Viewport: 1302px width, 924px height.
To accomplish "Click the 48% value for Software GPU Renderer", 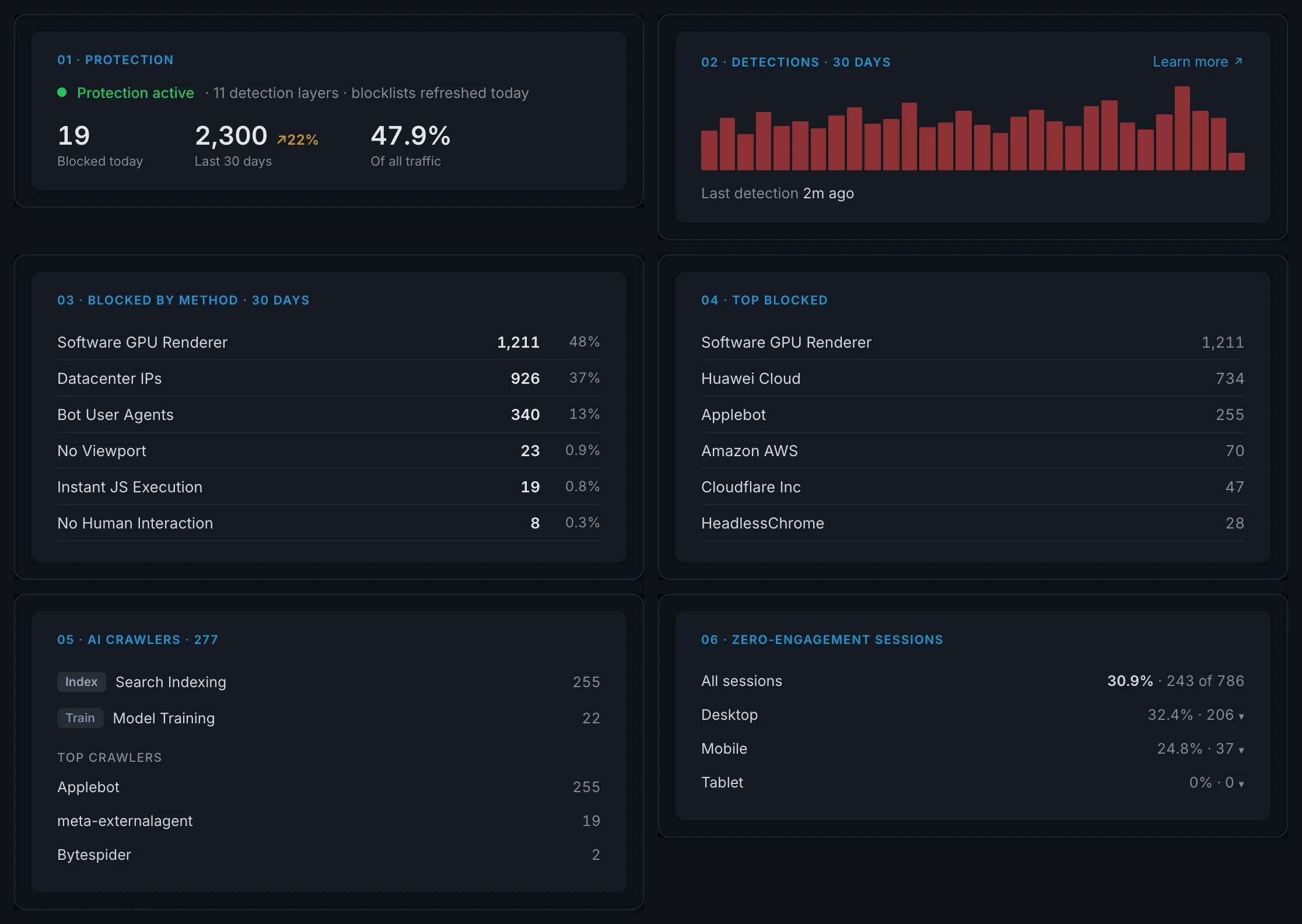I will point(584,342).
